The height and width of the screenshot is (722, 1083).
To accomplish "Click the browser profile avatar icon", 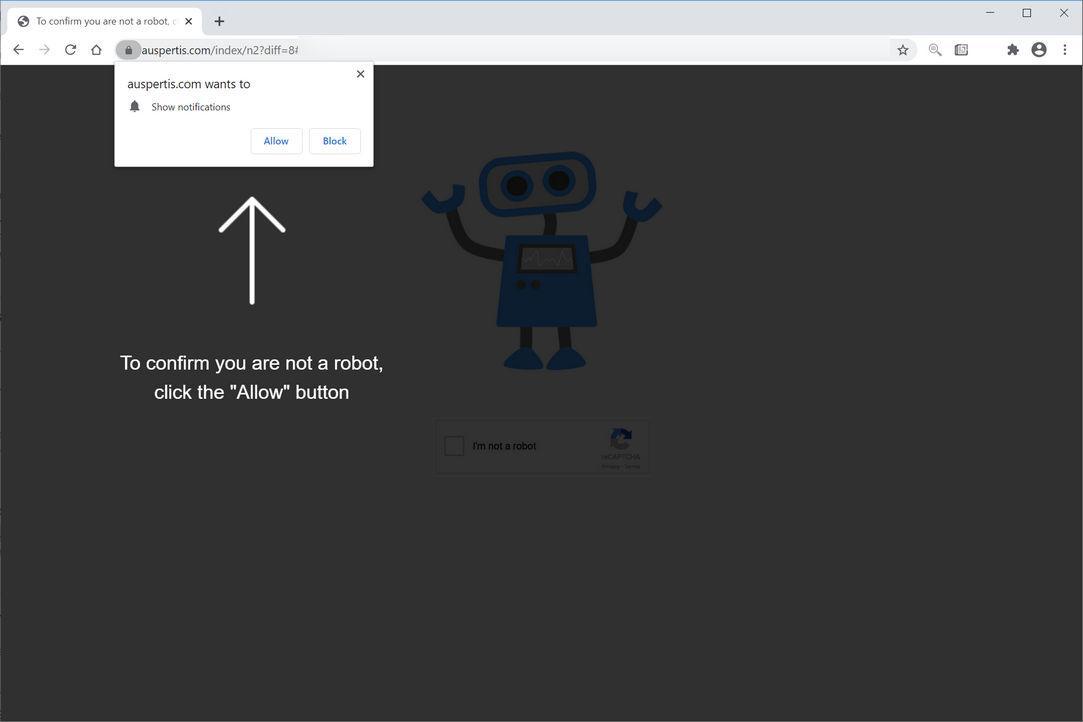I will click(x=1037, y=49).
